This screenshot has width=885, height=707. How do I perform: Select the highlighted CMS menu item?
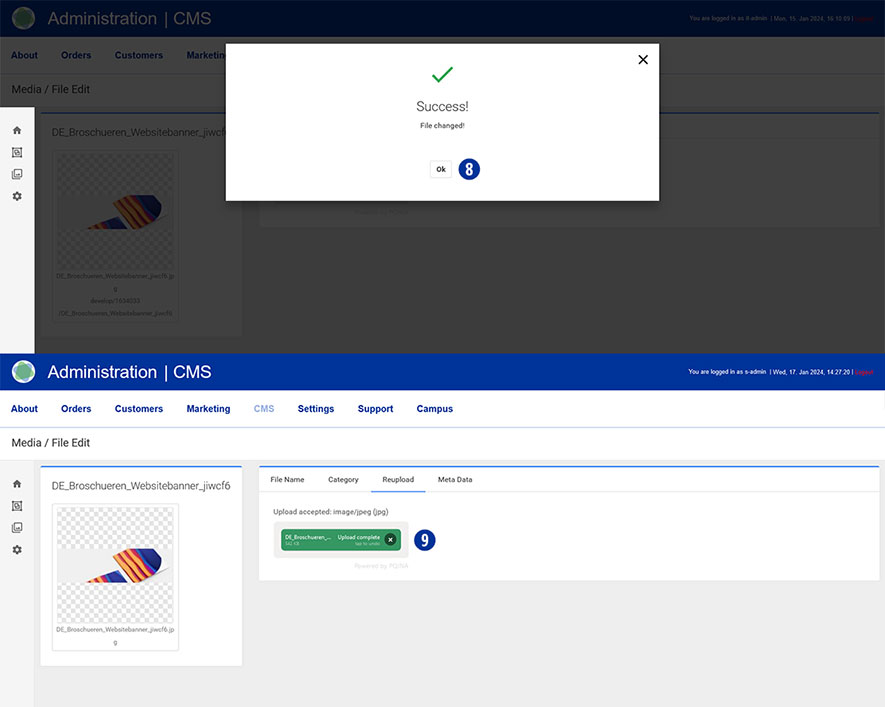pos(264,409)
